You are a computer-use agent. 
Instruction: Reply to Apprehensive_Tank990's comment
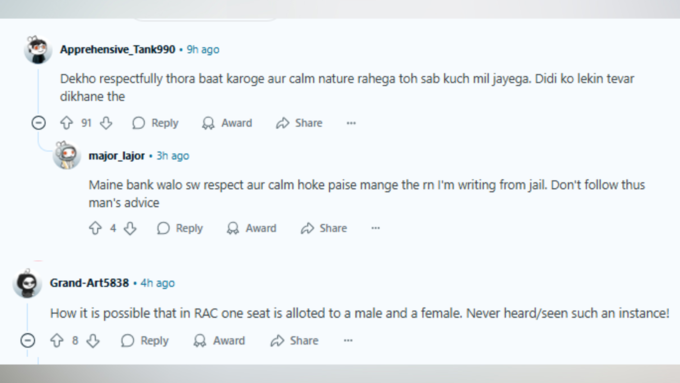[x=155, y=123]
